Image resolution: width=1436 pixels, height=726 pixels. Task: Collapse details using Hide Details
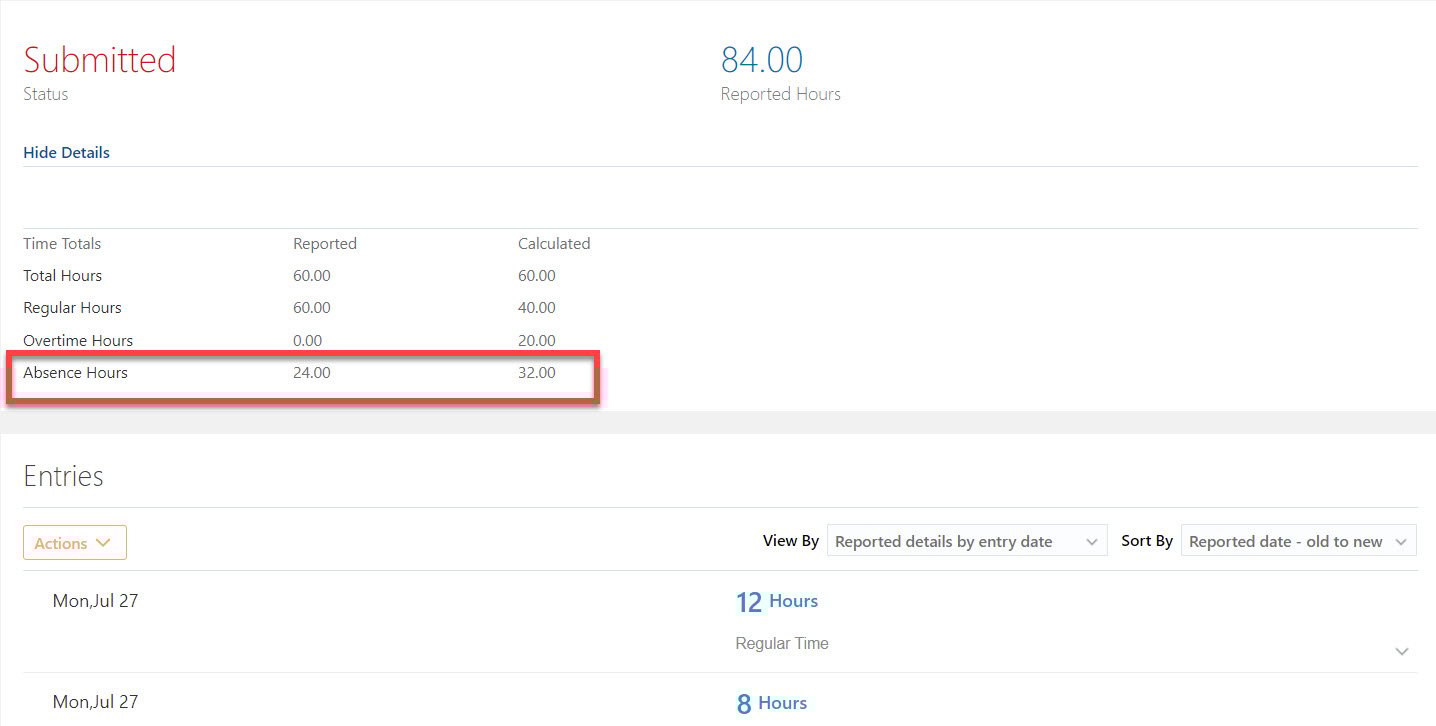coord(66,152)
